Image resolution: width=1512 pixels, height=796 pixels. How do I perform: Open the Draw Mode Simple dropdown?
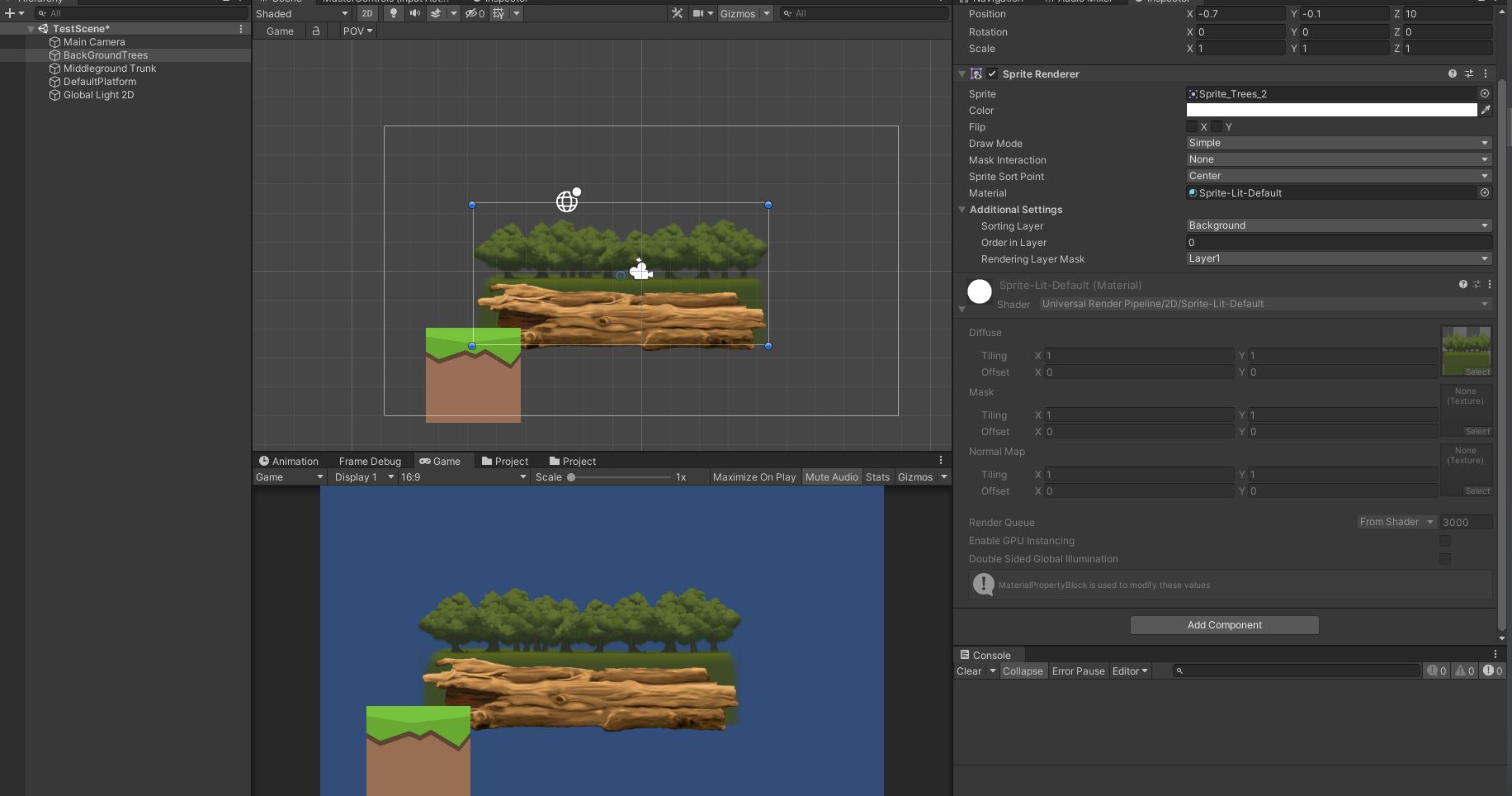click(1339, 143)
